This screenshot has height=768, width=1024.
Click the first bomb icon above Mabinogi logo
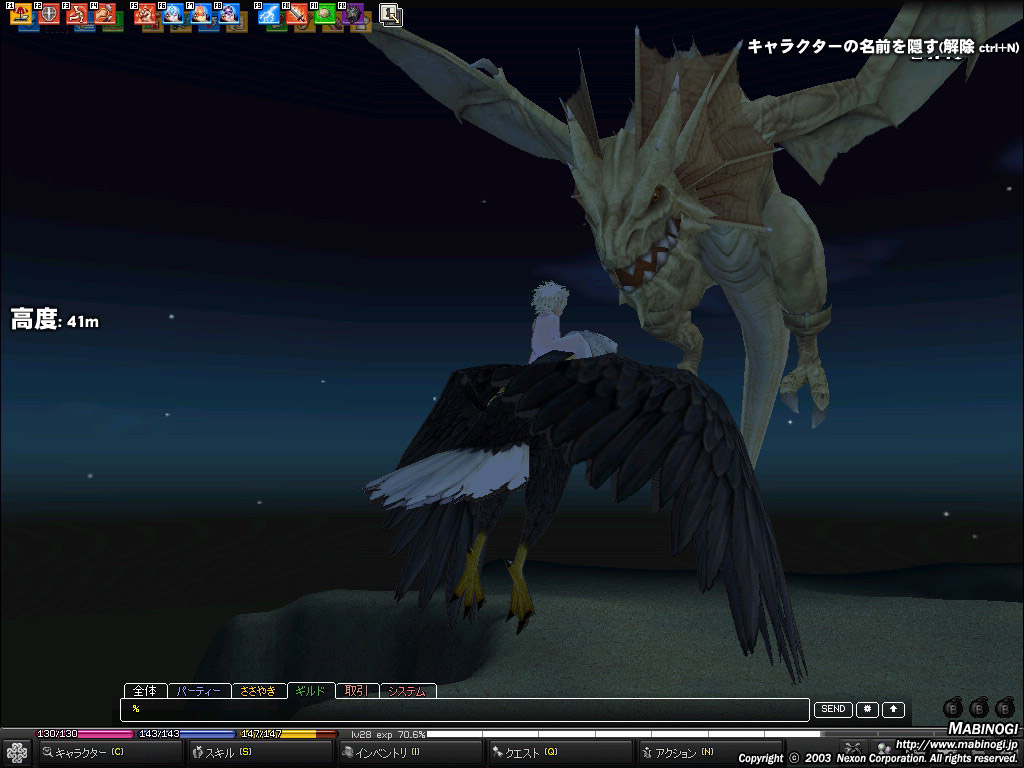953,708
